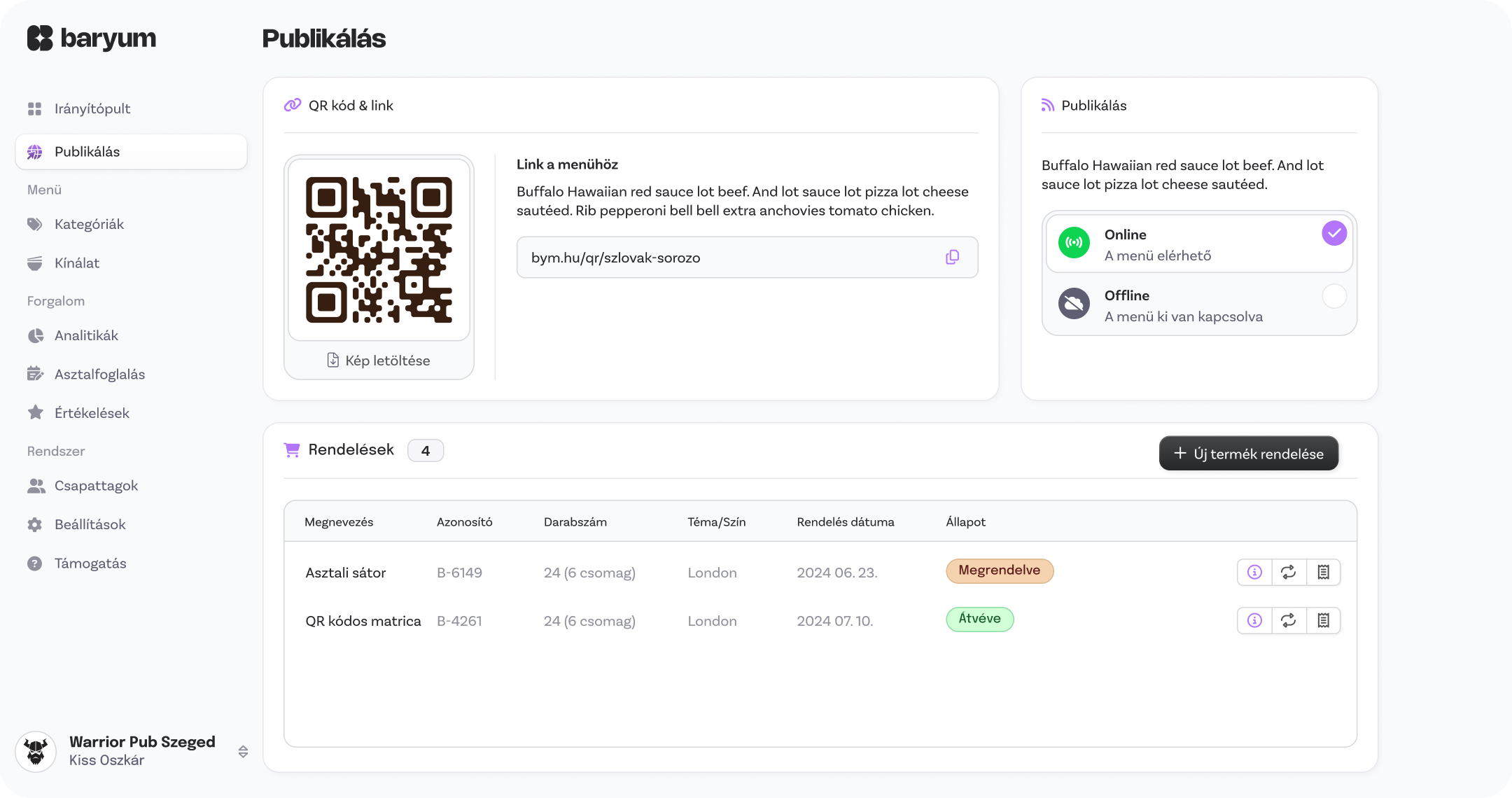1512x798 pixels.
Task: Click the baryum logo
Action: 92,38
